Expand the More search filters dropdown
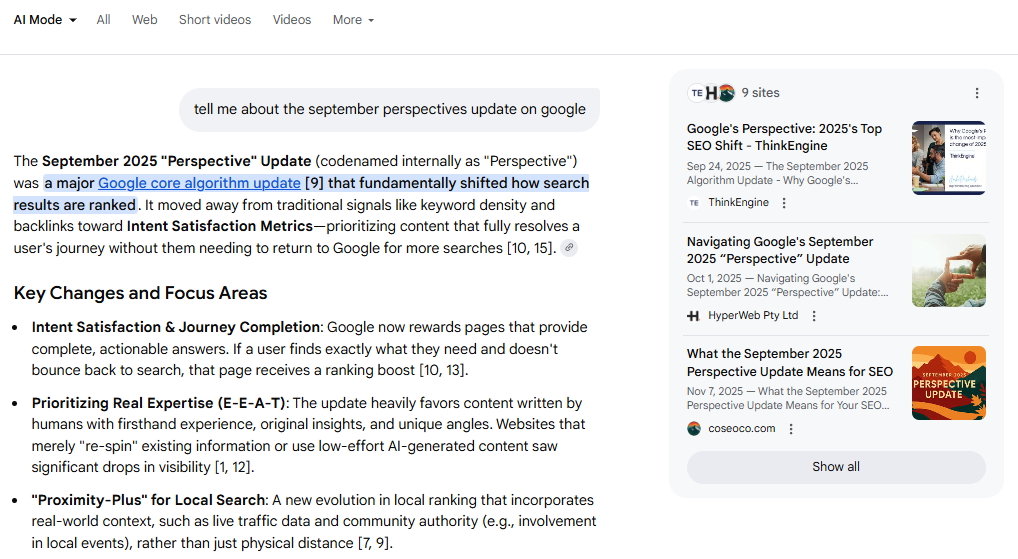This screenshot has width=1018, height=559. click(353, 20)
